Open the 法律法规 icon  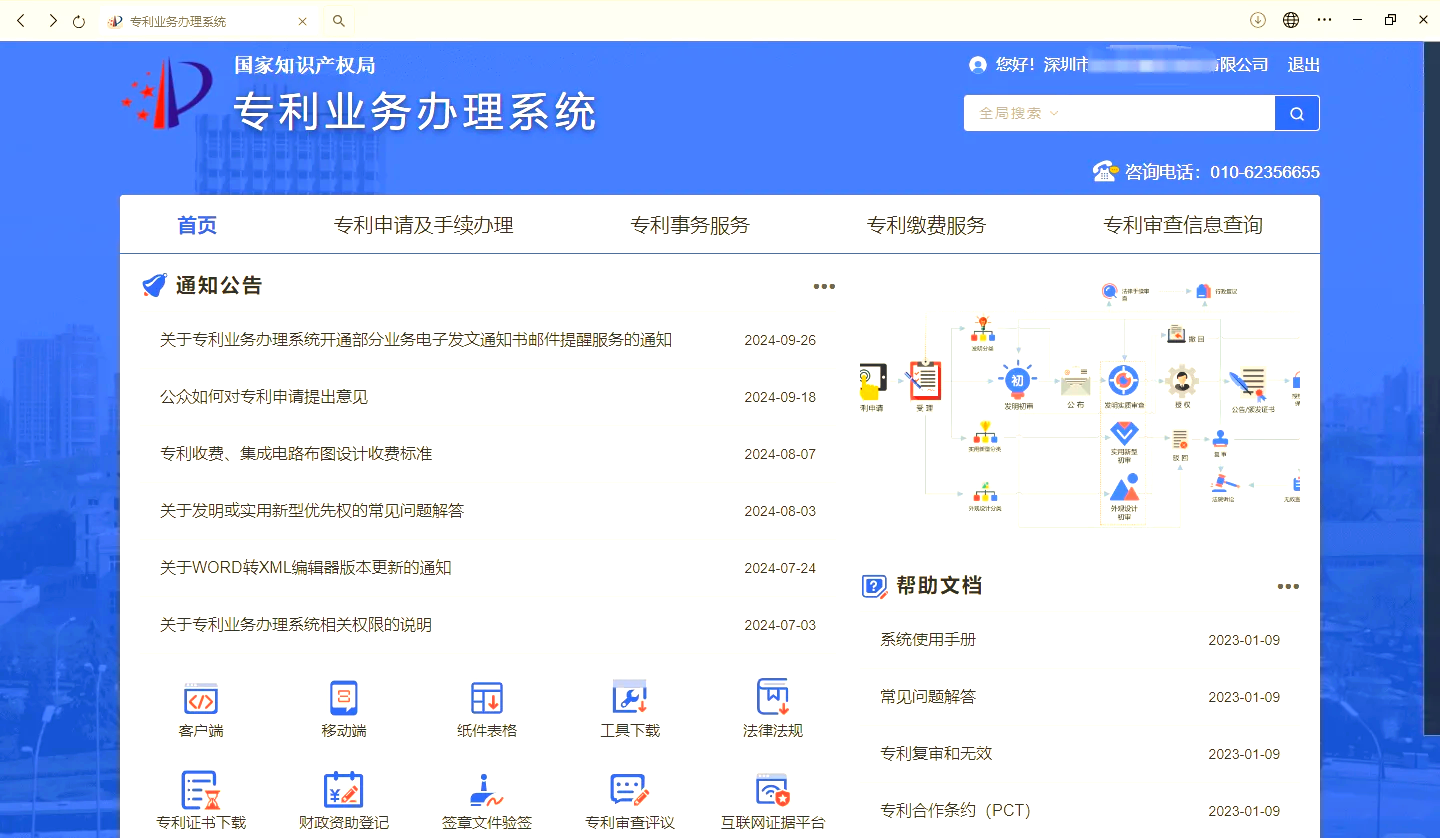pyautogui.click(x=773, y=697)
